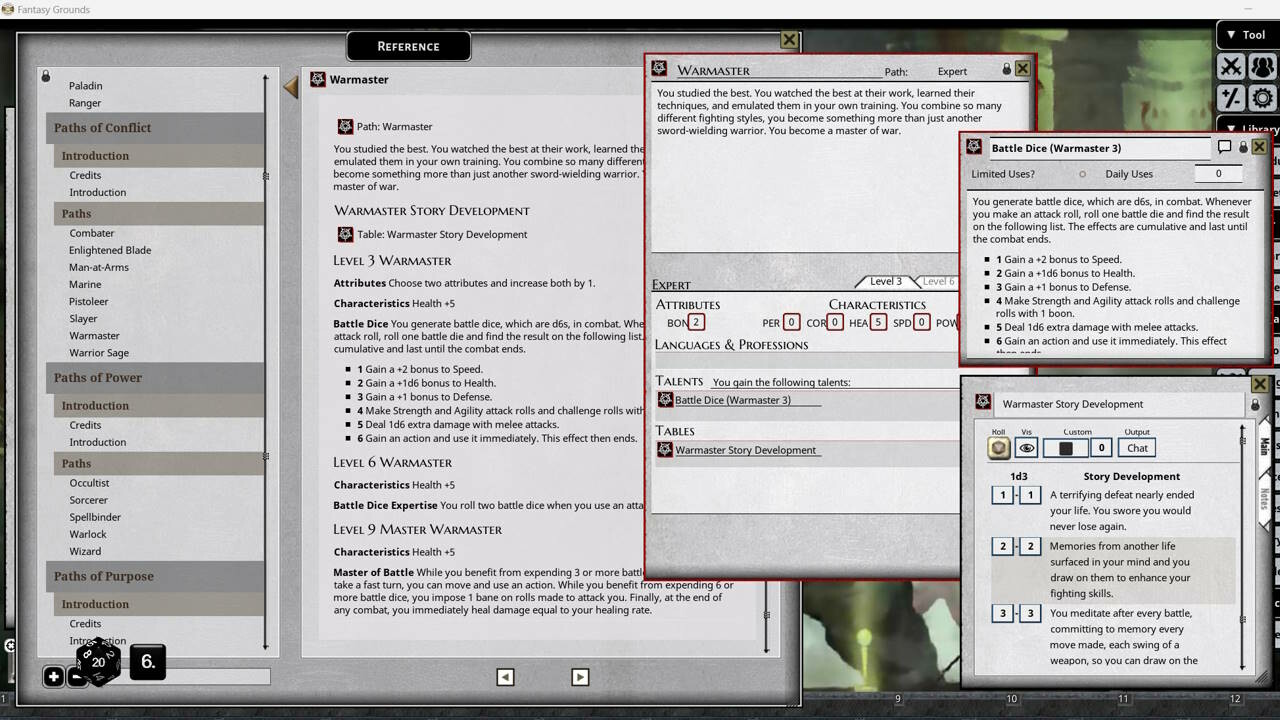Open the Party Sheet icon in Tool panel
The width and height of the screenshot is (1280, 720).
1262,67
